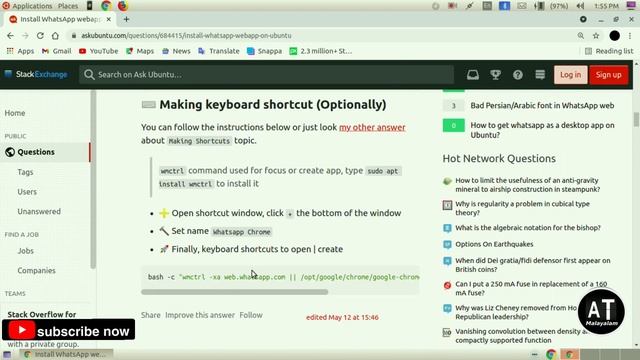Click the site lock icon in address bar
Screen dimensions: 640x360
pos(73,36)
